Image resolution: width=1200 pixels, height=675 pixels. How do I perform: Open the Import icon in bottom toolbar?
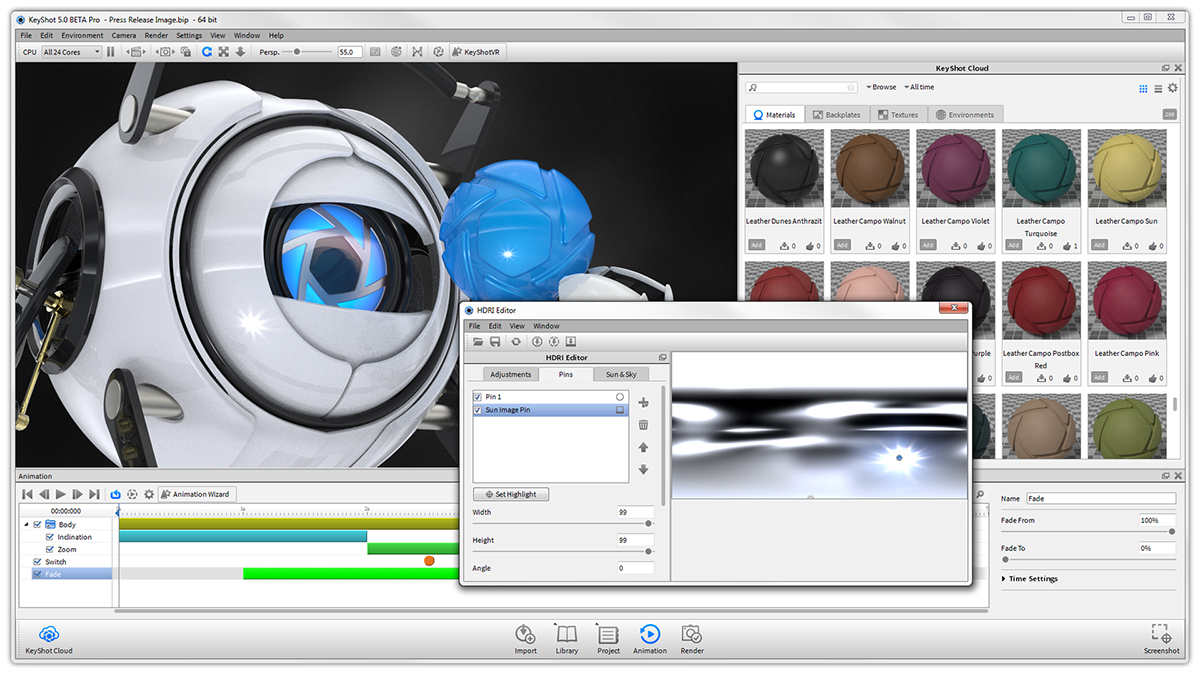526,634
